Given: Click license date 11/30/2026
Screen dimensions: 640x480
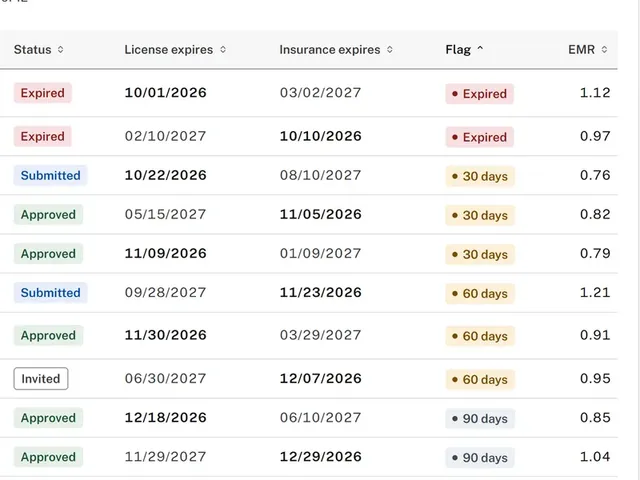Looking at the screenshot, I should click(x=165, y=335).
